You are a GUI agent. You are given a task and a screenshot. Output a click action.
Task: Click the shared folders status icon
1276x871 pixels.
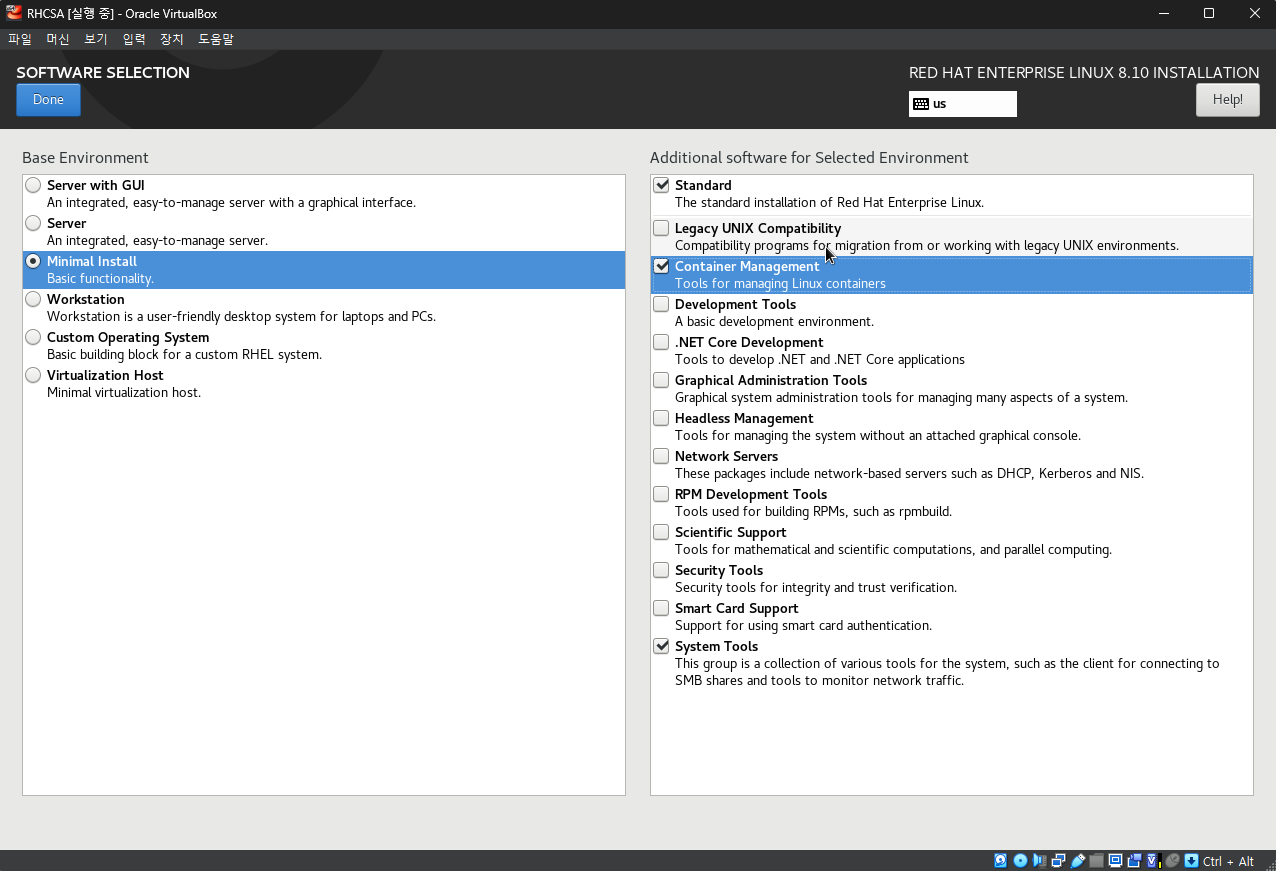1096,861
